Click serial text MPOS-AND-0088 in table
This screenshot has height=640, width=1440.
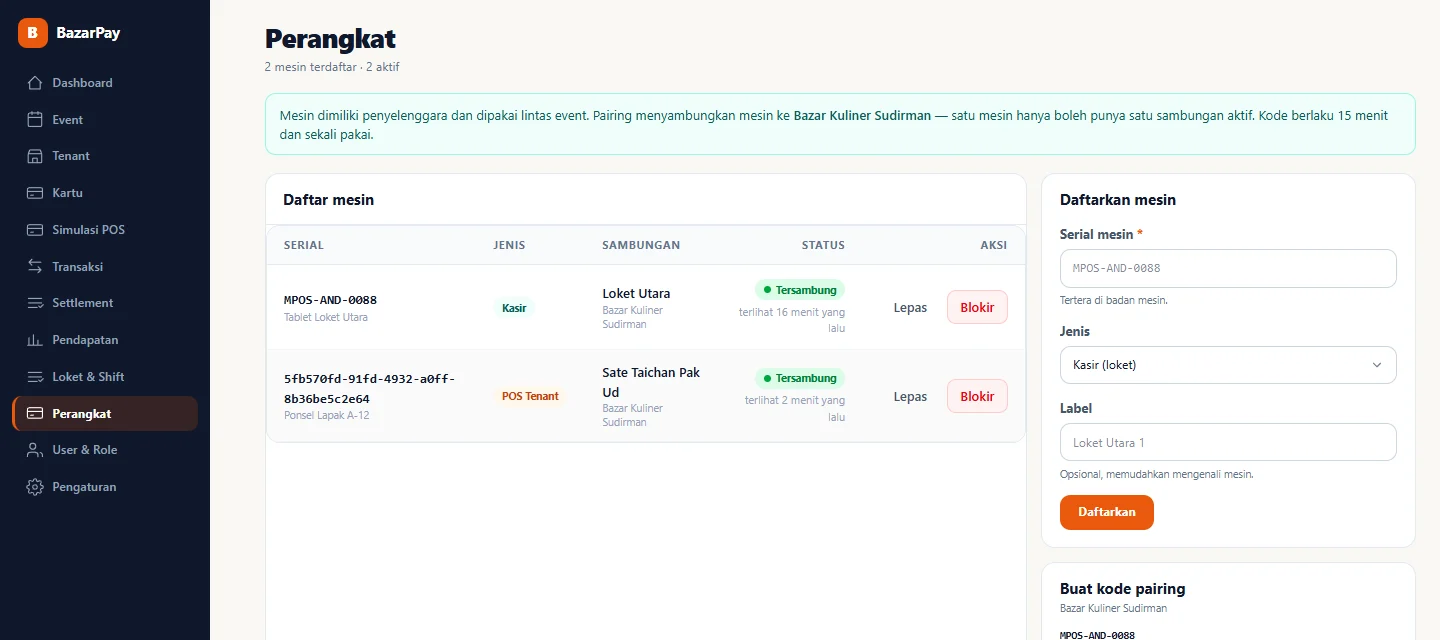coord(330,300)
